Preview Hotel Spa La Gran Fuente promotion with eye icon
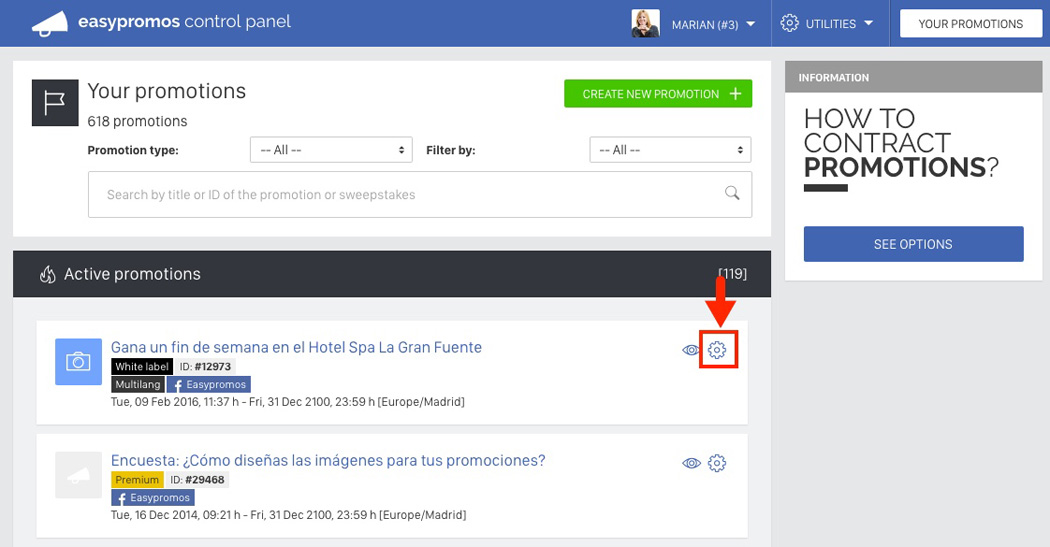Image resolution: width=1050 pixels, height=547 pixels. point(690,350)
